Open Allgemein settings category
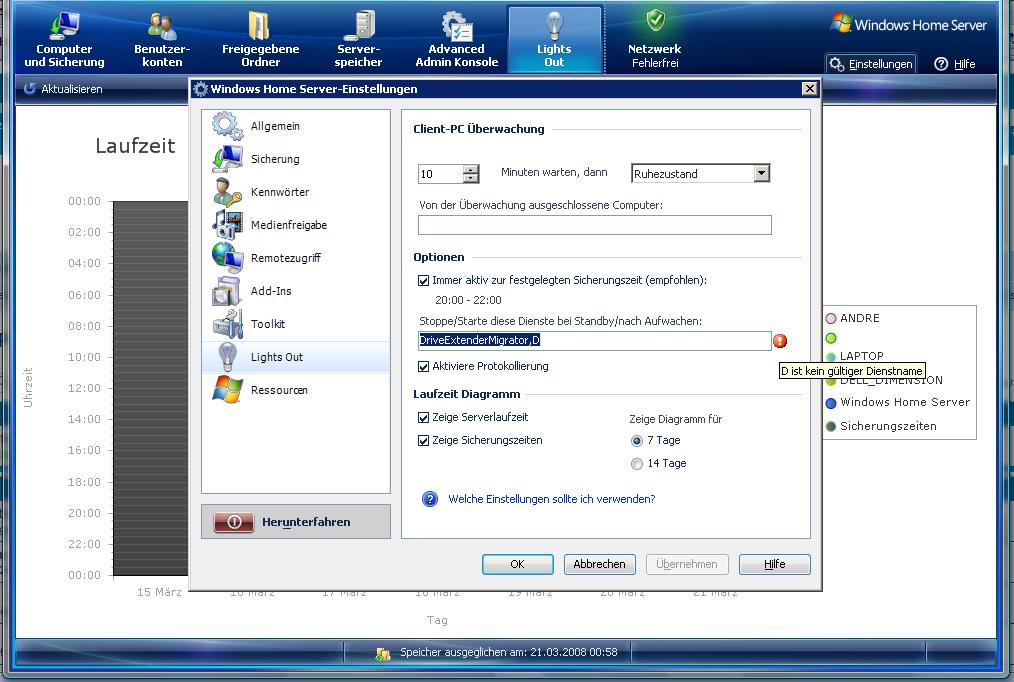The width and height of the screenshot is (1014, 682). (x=296, y=126)
